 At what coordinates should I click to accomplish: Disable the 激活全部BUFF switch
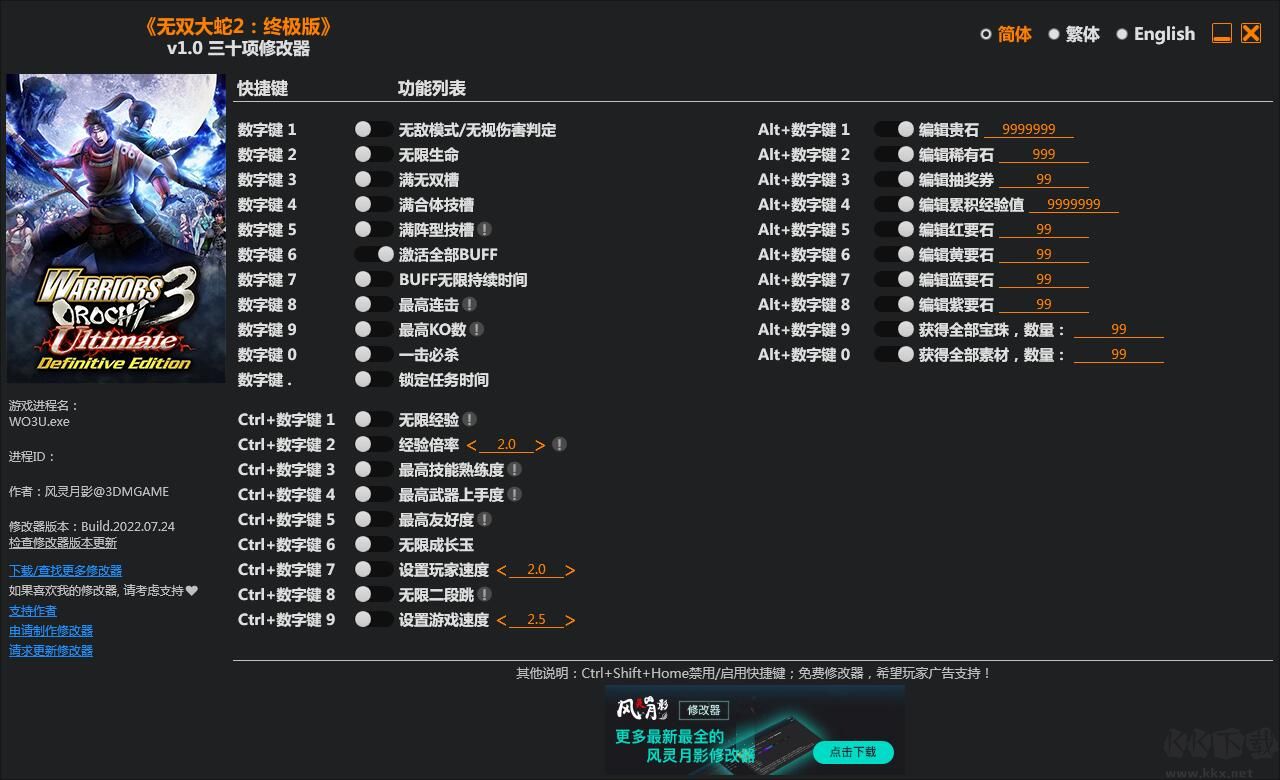click(372, 254)
